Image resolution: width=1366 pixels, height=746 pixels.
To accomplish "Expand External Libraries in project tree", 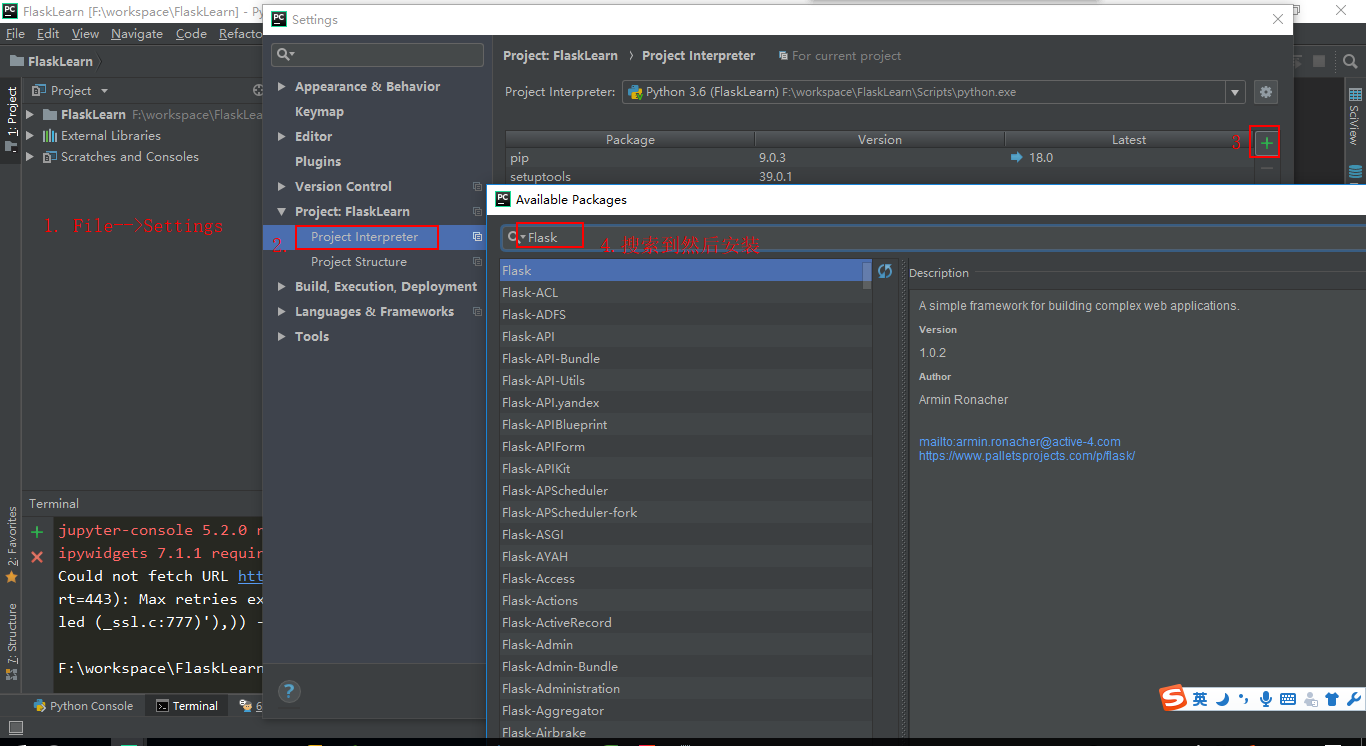I will (30, 136).
